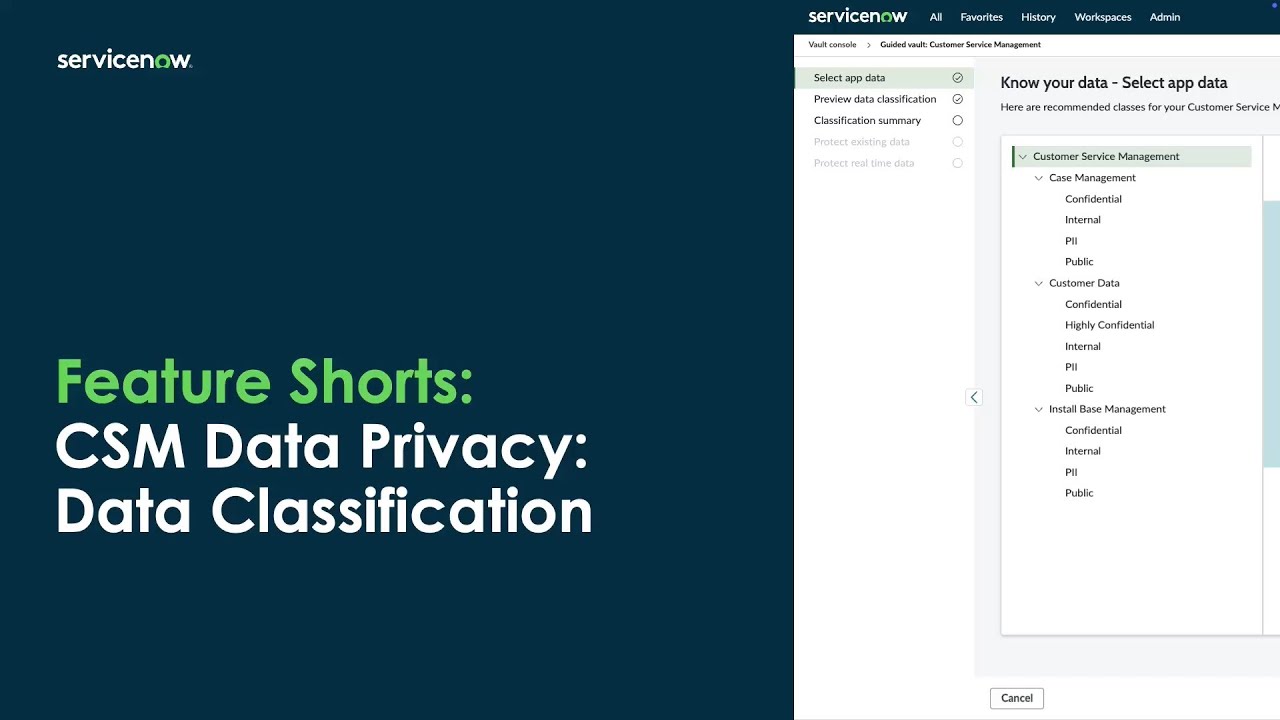Collapse the Case Management branch

pos(1039,177)
